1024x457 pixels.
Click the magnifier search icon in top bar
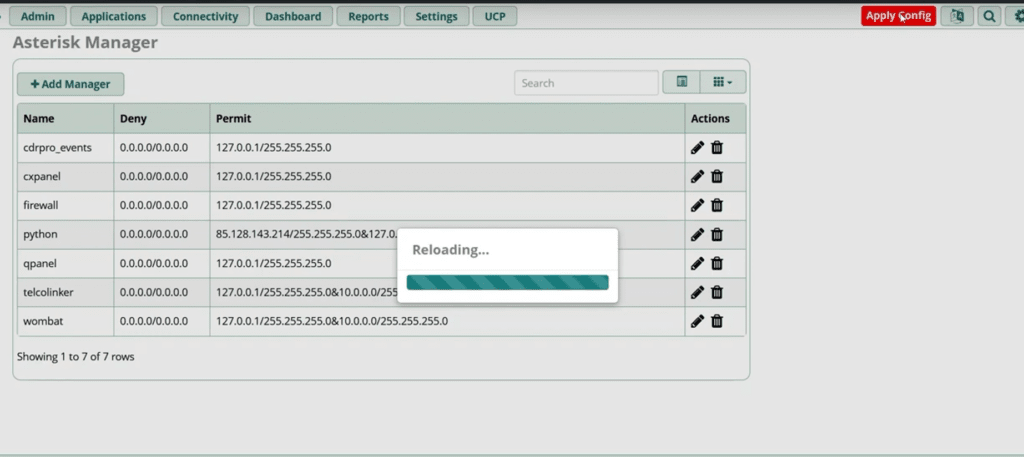[989, 16]
